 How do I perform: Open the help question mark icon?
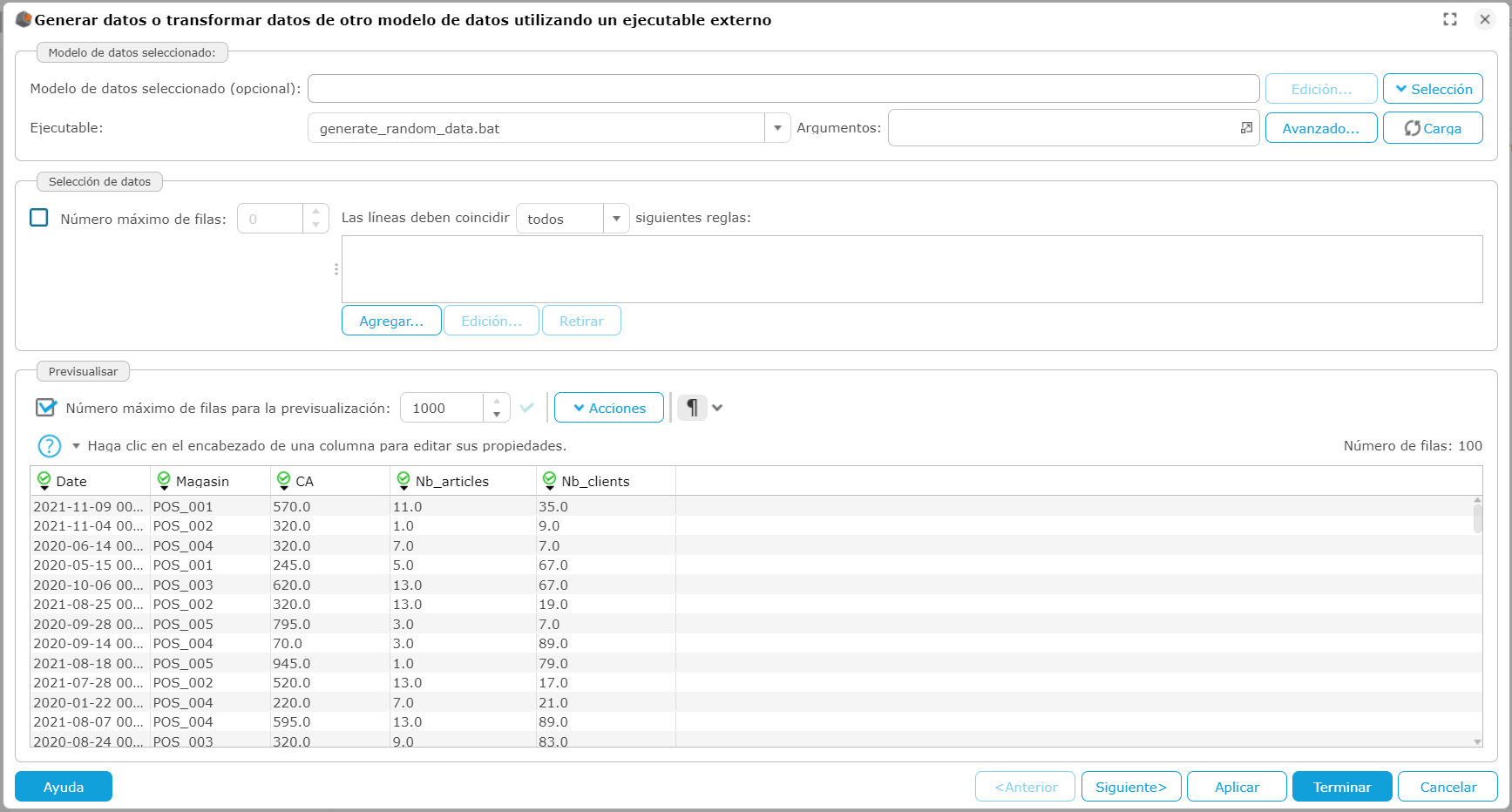50,446
